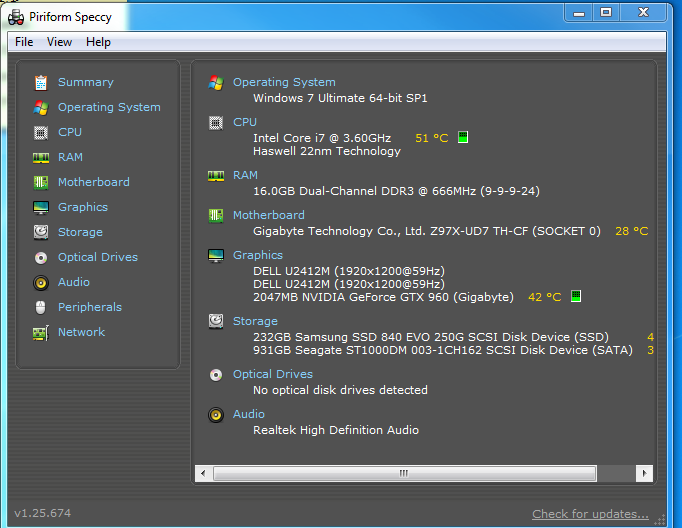Click the Storage drive icon in summary panel
The image size is (682, 528).
point(216,321)
